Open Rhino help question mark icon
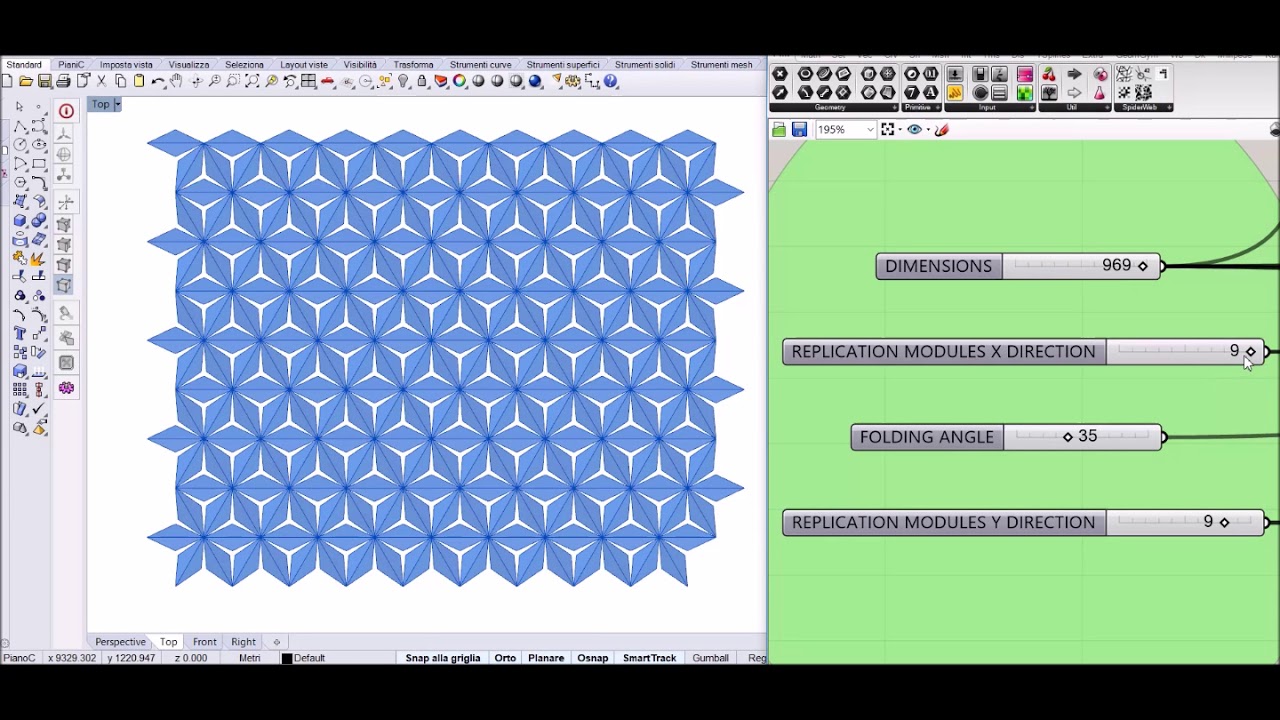 pos(610,81)
